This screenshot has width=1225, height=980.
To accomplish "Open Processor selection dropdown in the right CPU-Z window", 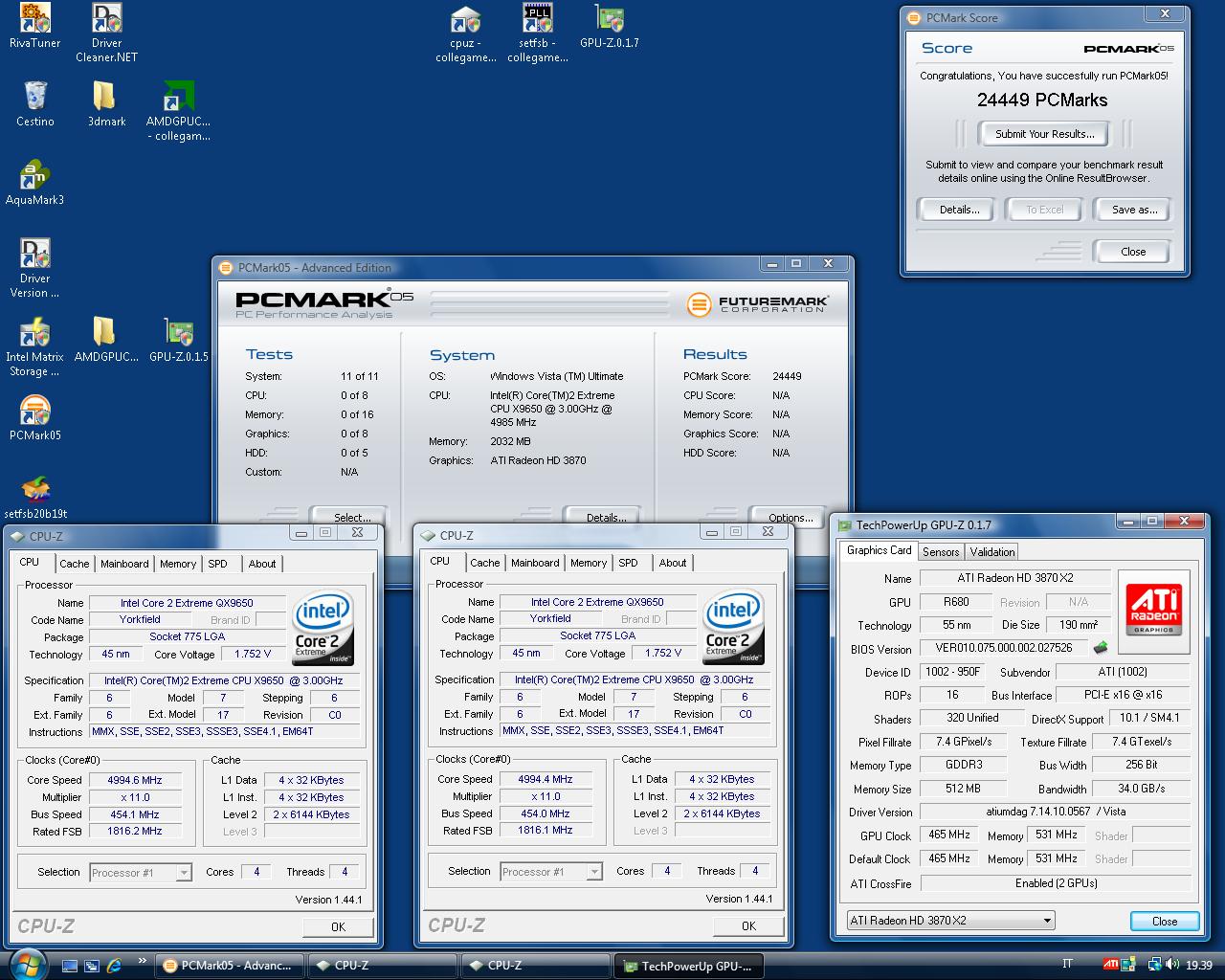I will pos(551,872).
